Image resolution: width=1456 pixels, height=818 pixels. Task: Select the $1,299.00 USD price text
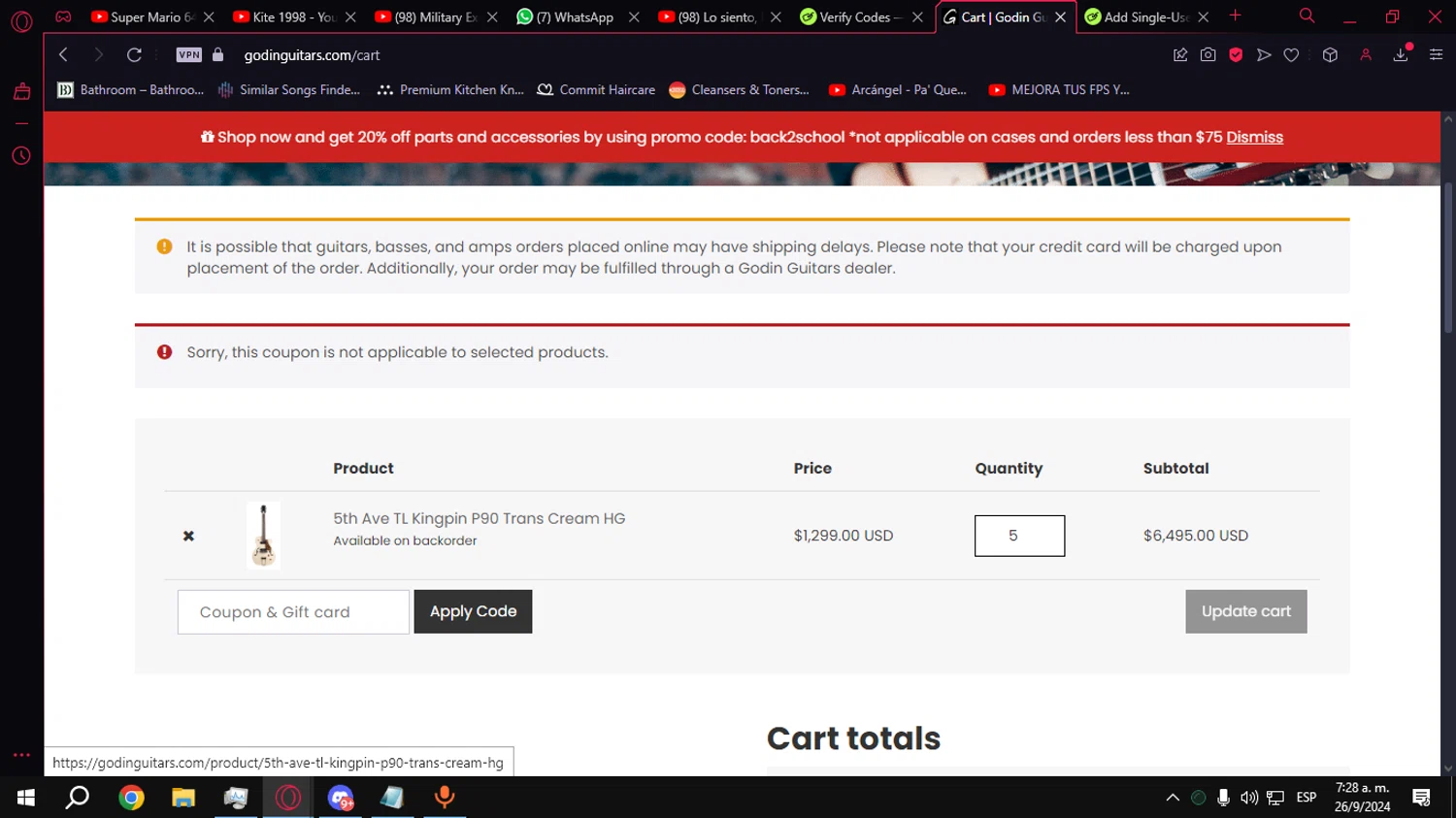[x=844, y=536]
